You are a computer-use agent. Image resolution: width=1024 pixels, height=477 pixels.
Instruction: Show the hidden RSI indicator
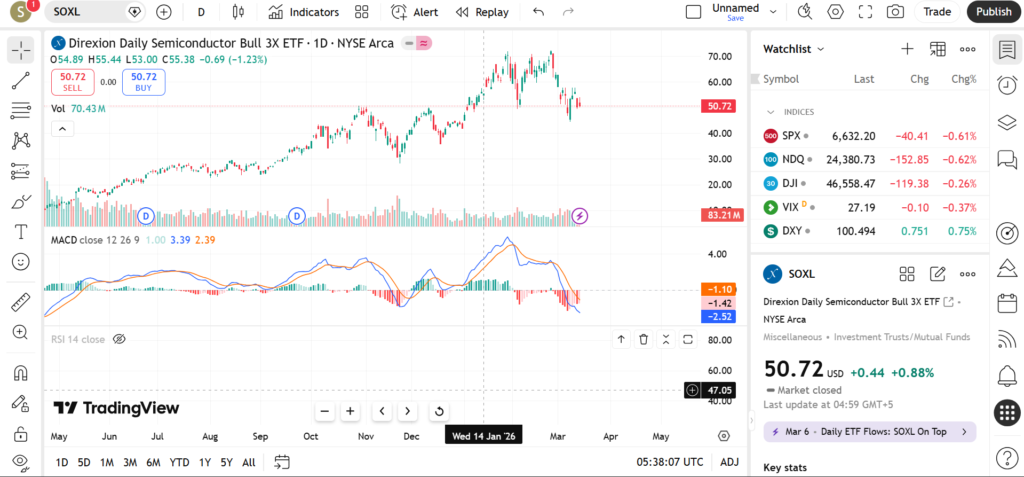tap(119, 339)
